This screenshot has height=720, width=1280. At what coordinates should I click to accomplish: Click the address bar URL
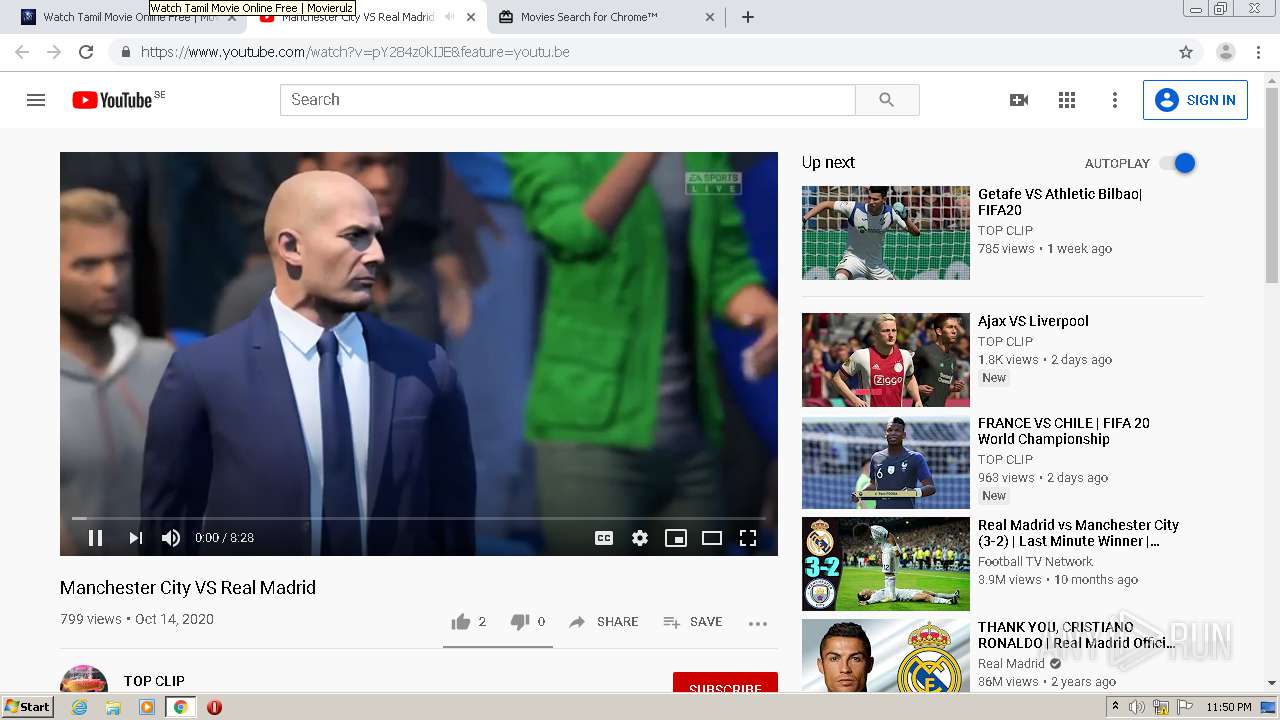tap(355, 52)
